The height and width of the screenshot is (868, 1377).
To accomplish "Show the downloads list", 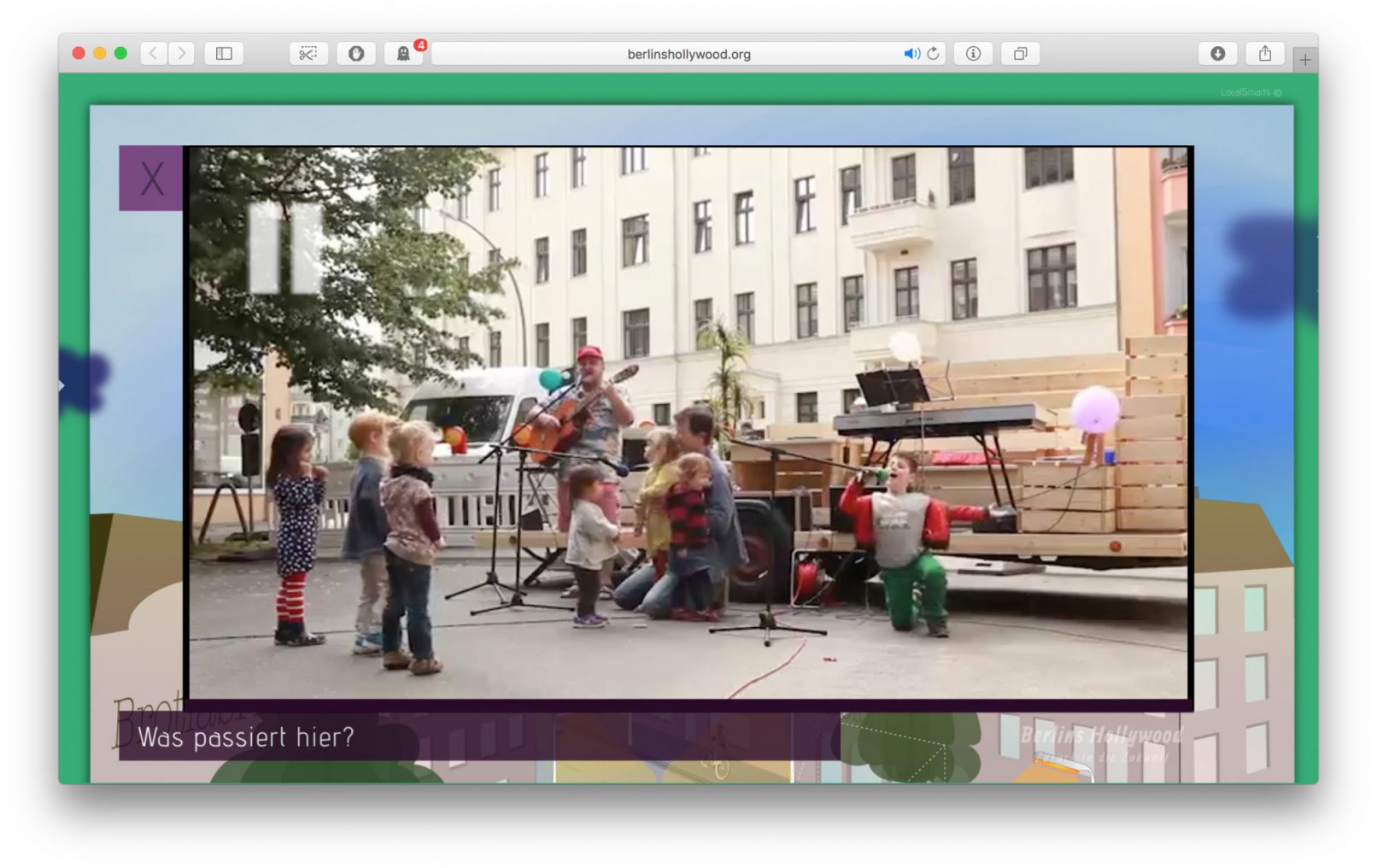I will pos(1218,54).
